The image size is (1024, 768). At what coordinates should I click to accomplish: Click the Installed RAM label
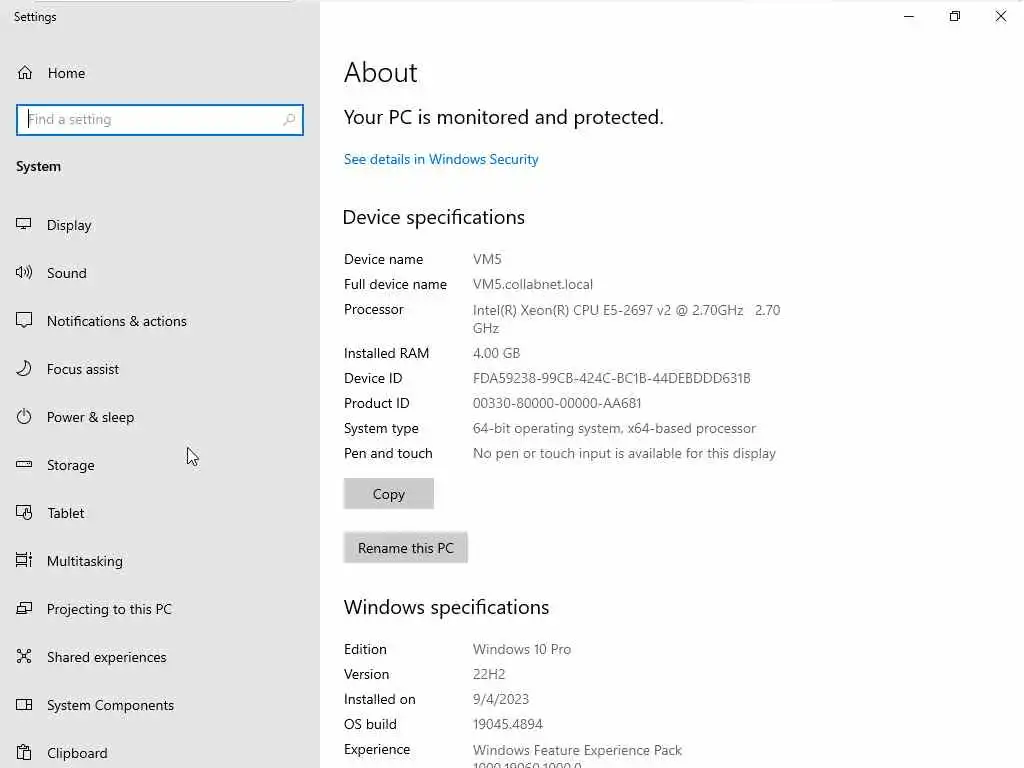pyautogui.click(x=387, y=353)
